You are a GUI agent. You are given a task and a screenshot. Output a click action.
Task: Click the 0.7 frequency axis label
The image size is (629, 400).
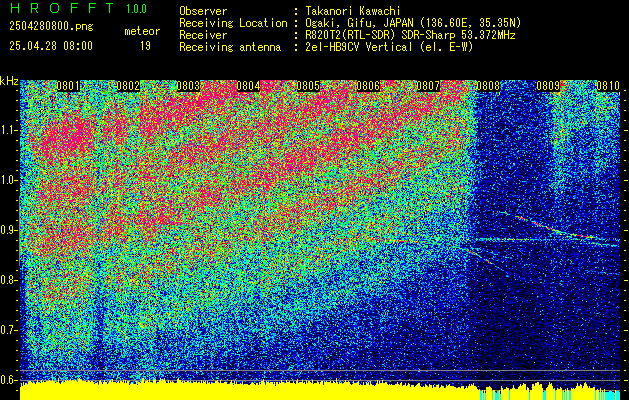(x=8, y=330)
